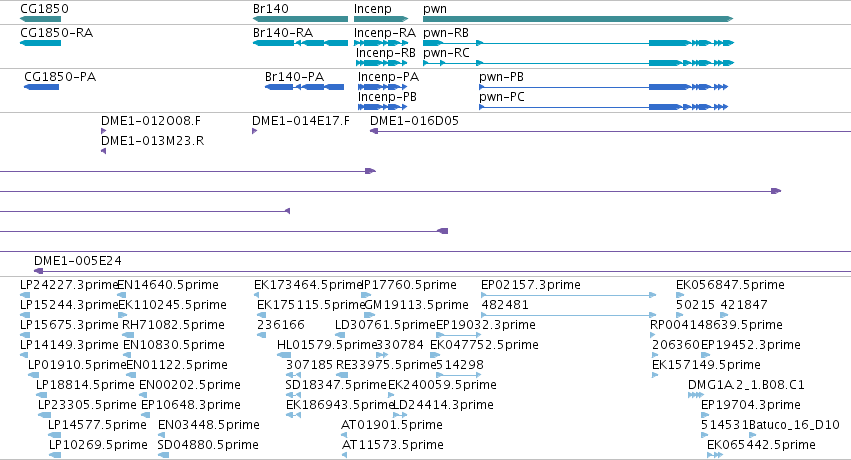The height and width of the screenshot is (460, 851).
Task: Click the EK110245.5prime EST label
Action: click(x=173, y=305)
